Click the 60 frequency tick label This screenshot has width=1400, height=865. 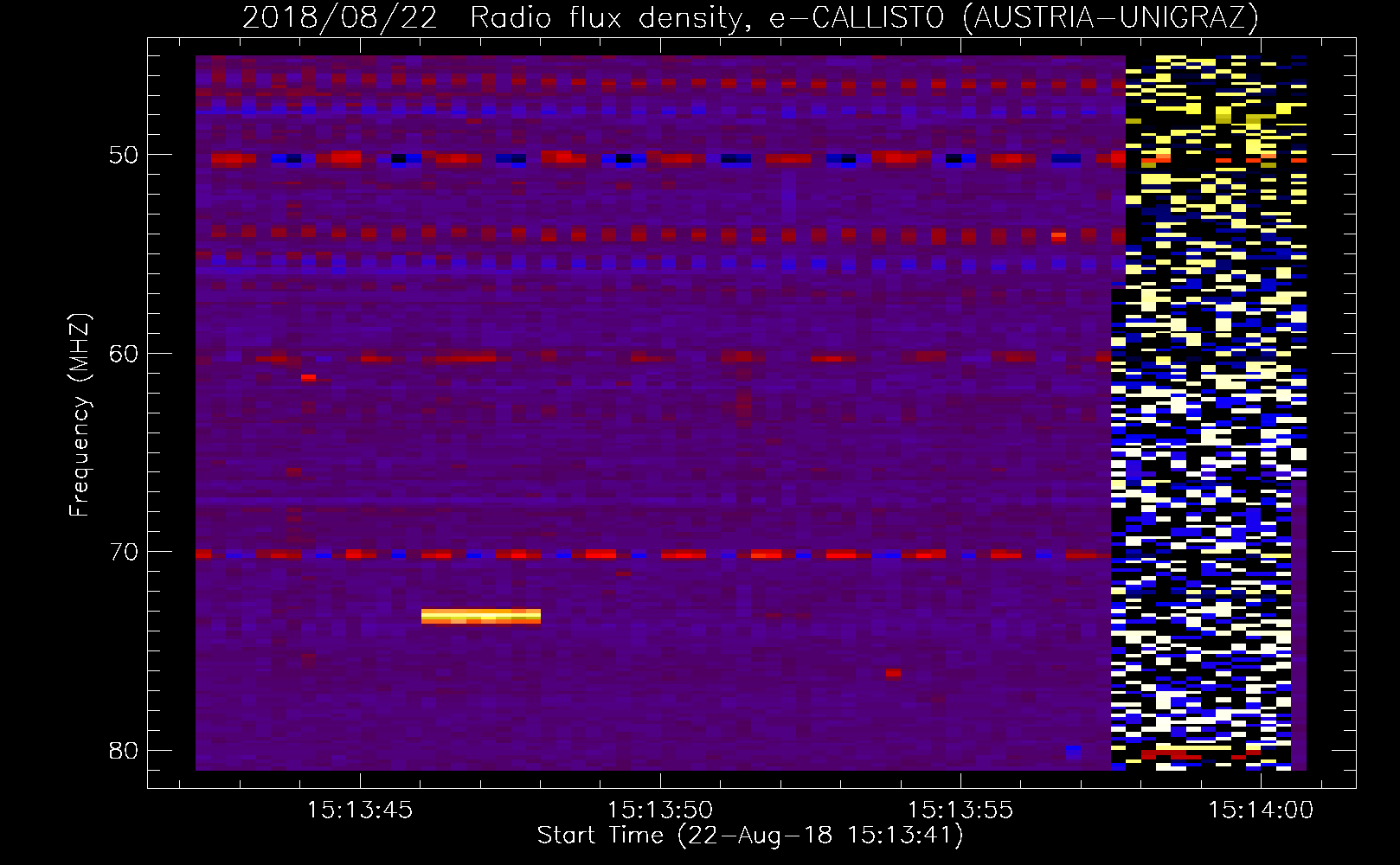(x=124, y=354)
